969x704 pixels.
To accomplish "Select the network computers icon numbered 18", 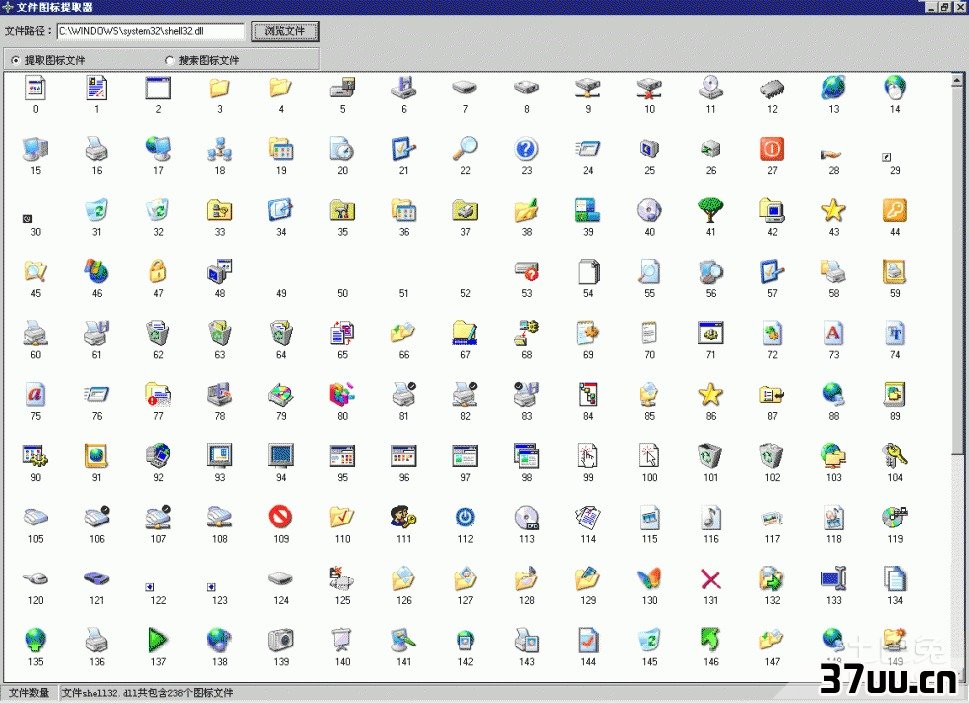I will coord(219,149).
